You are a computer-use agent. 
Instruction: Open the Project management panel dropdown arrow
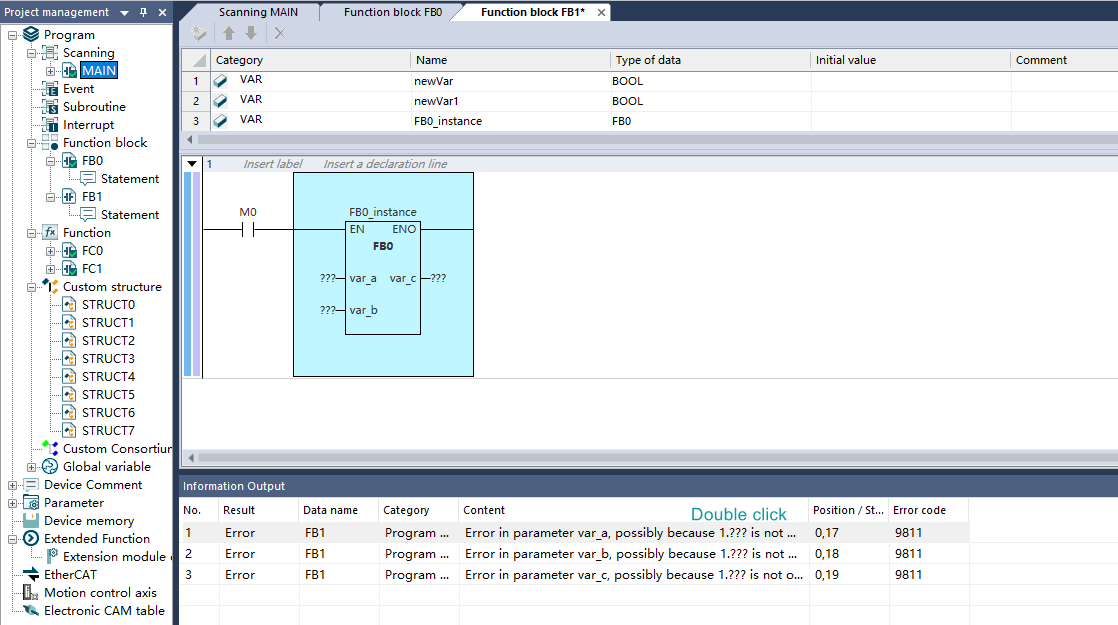pos(124,13)
